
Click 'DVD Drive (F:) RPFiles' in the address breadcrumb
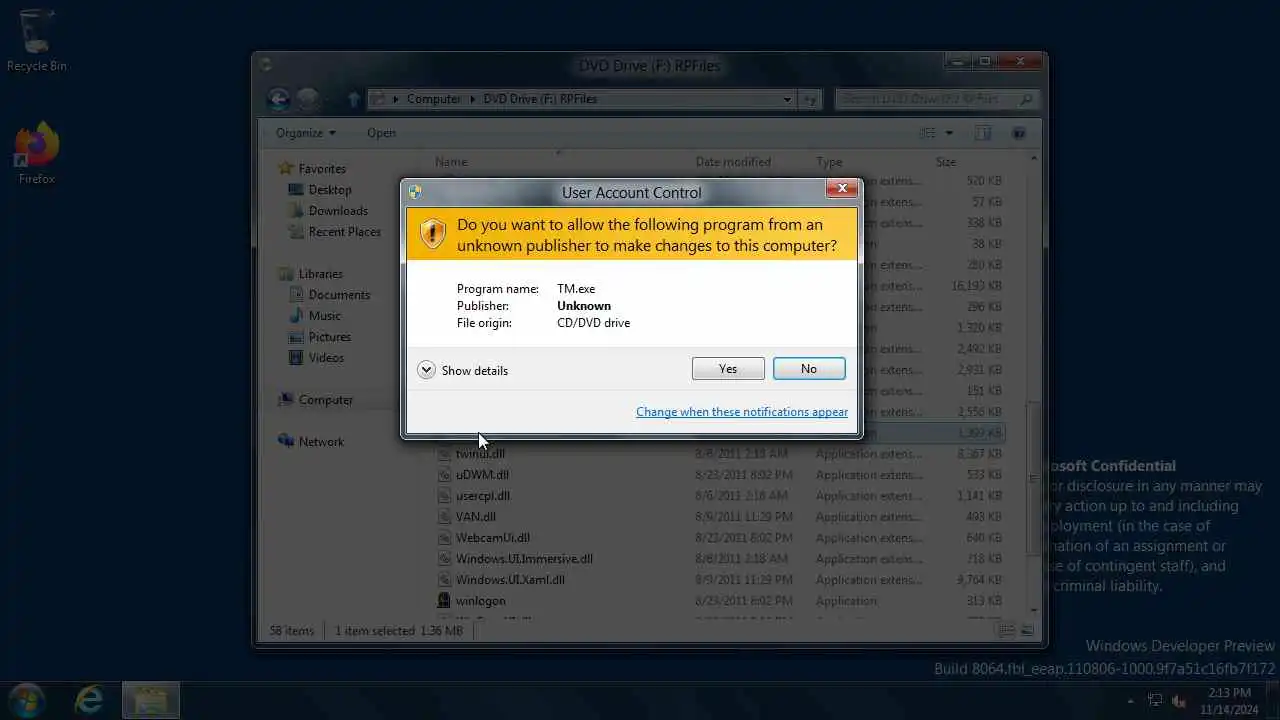(x=540, y=99)
